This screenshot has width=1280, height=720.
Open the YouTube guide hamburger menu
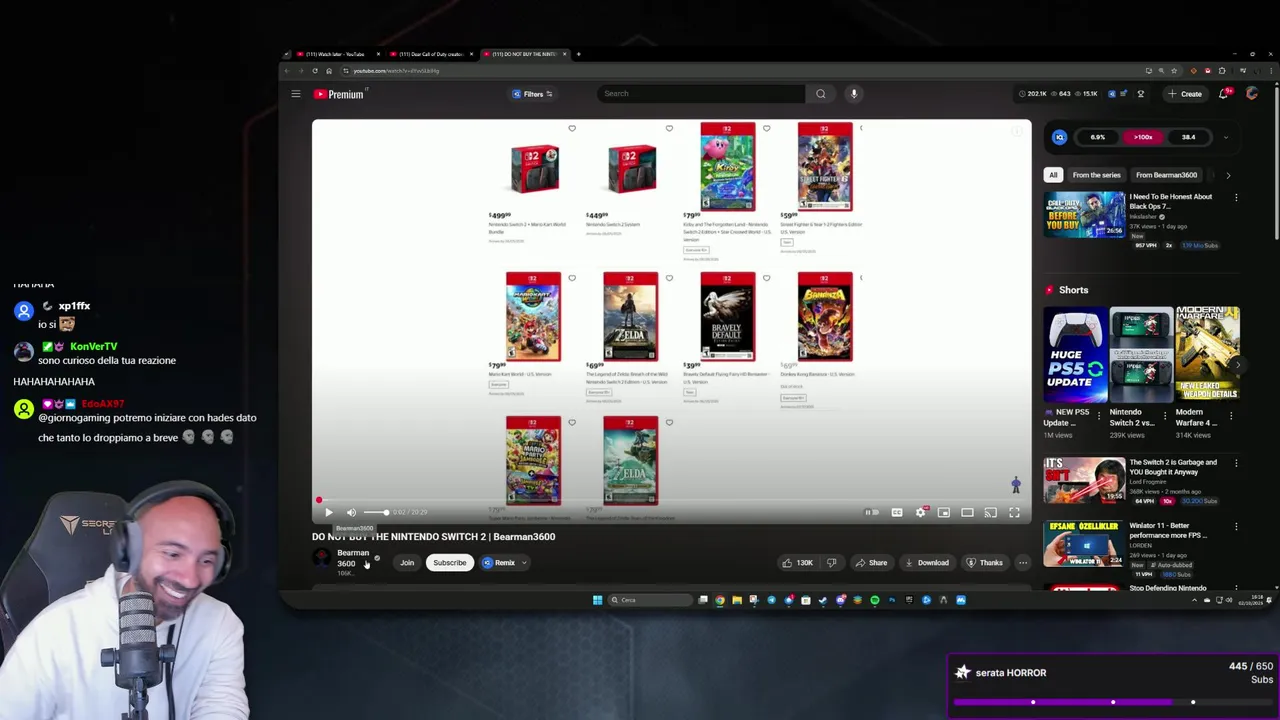click(x=296, y=94)
